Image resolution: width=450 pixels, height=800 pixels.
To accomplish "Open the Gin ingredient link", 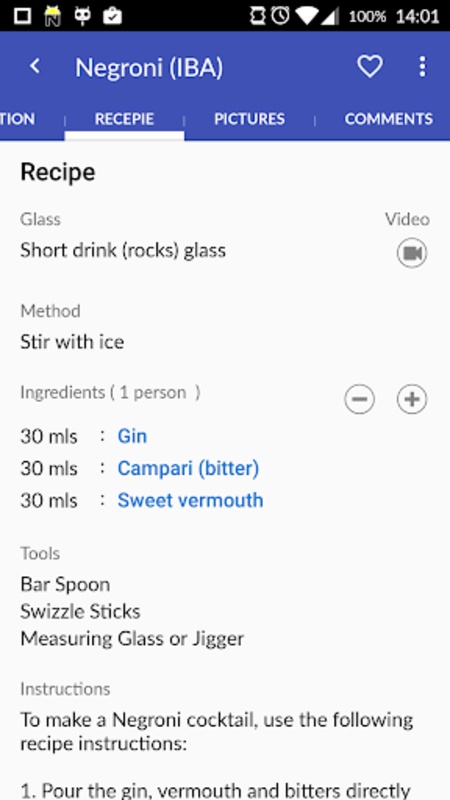I will click(x=132, y=436).
